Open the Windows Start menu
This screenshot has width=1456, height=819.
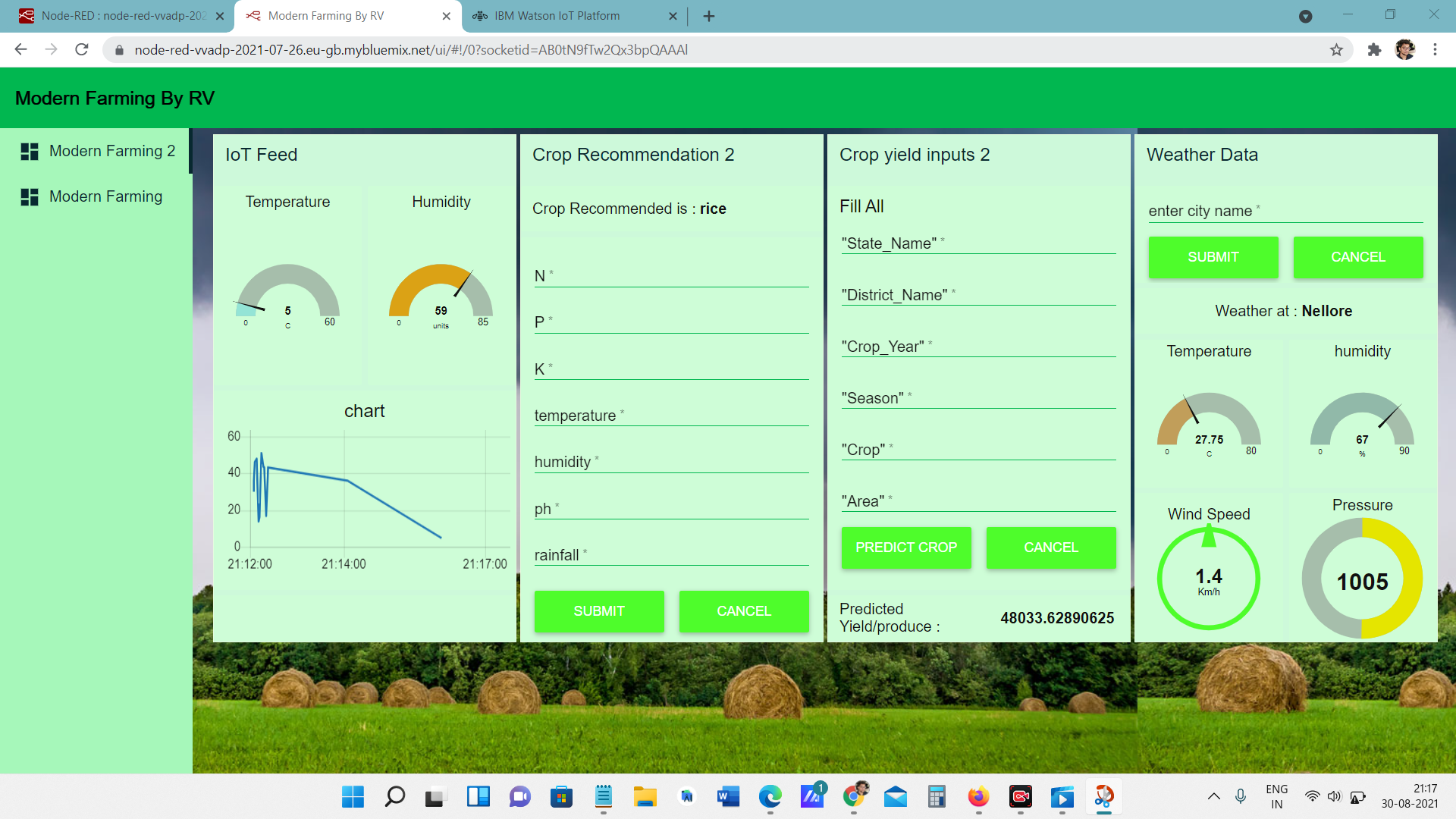click(352, 797)
